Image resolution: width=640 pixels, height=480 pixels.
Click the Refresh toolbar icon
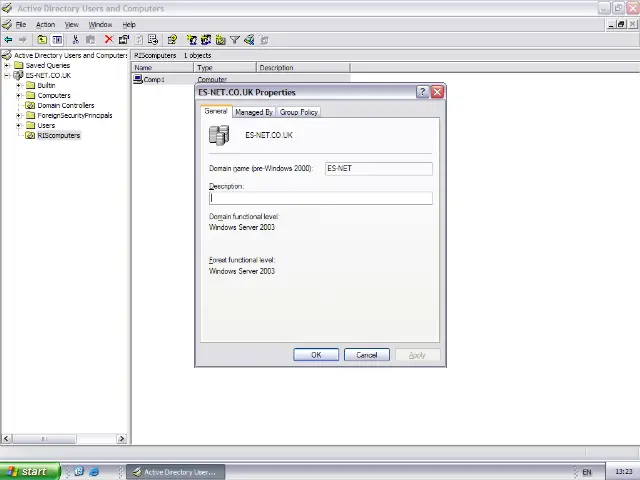point(139,40)
